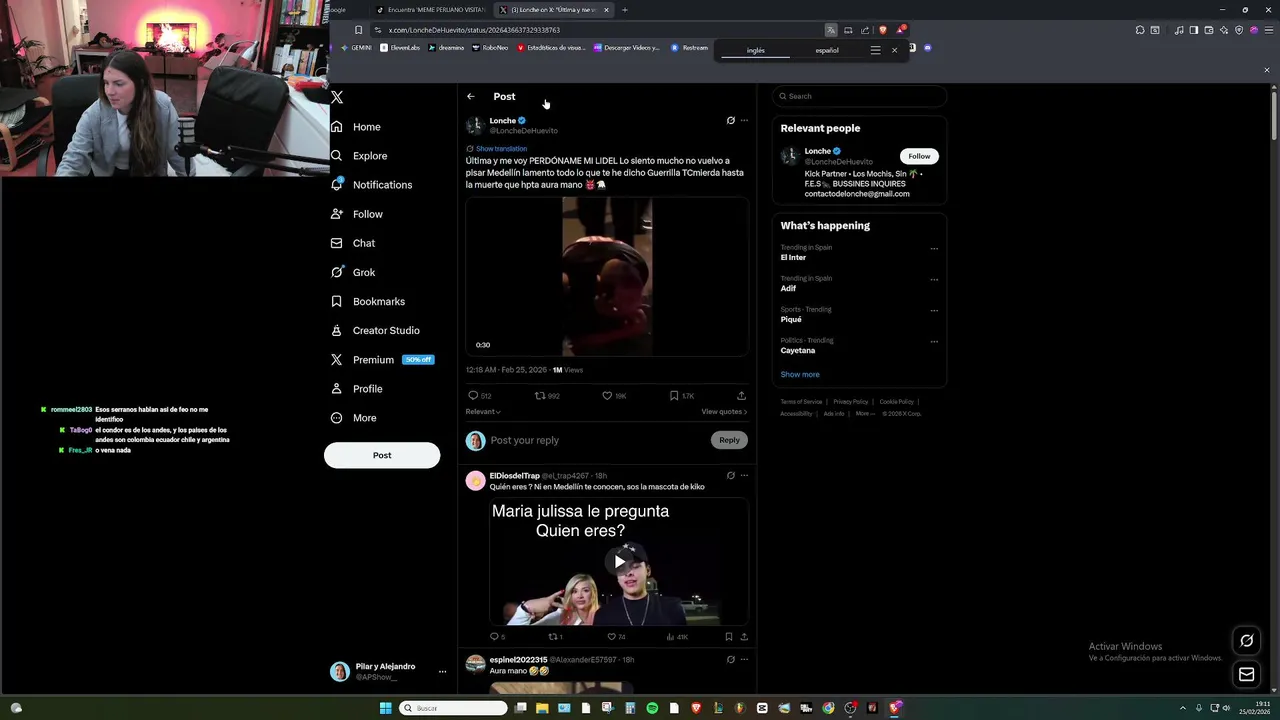Open Grok from the sidebar
This screenshot has height=720, width=1280.
353,272
